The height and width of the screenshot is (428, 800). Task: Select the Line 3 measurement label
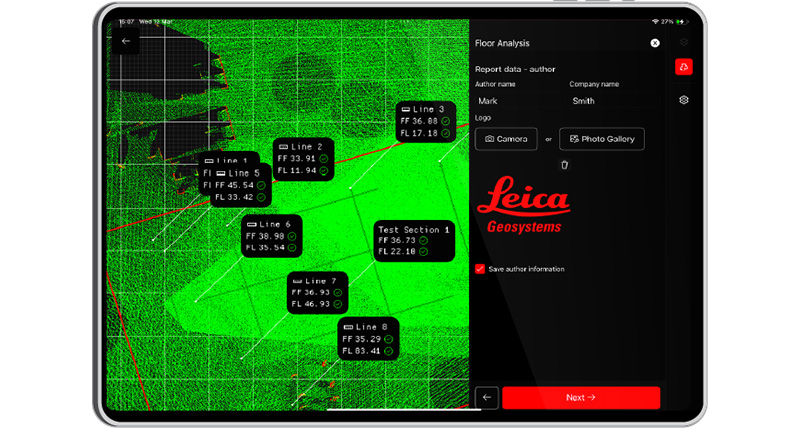pos(426,121)
